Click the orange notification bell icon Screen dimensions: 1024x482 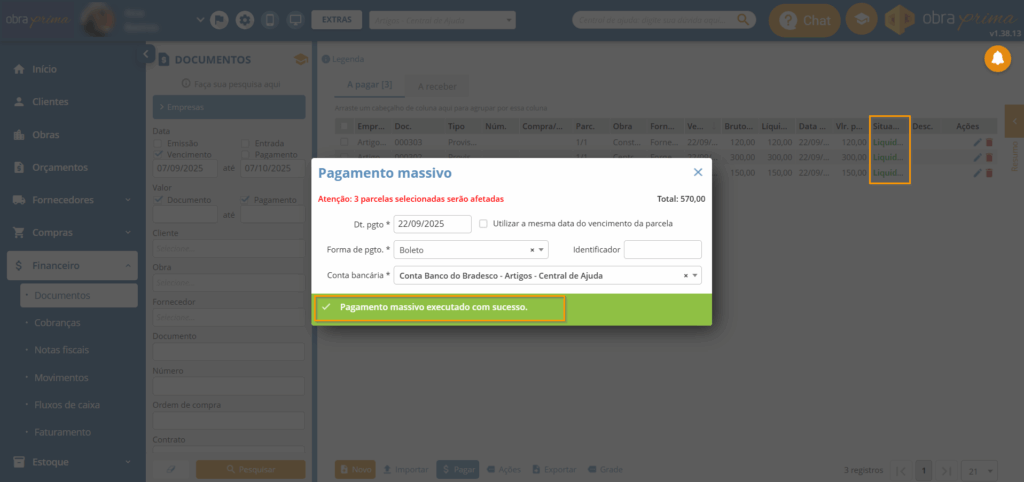coord(997,60)
